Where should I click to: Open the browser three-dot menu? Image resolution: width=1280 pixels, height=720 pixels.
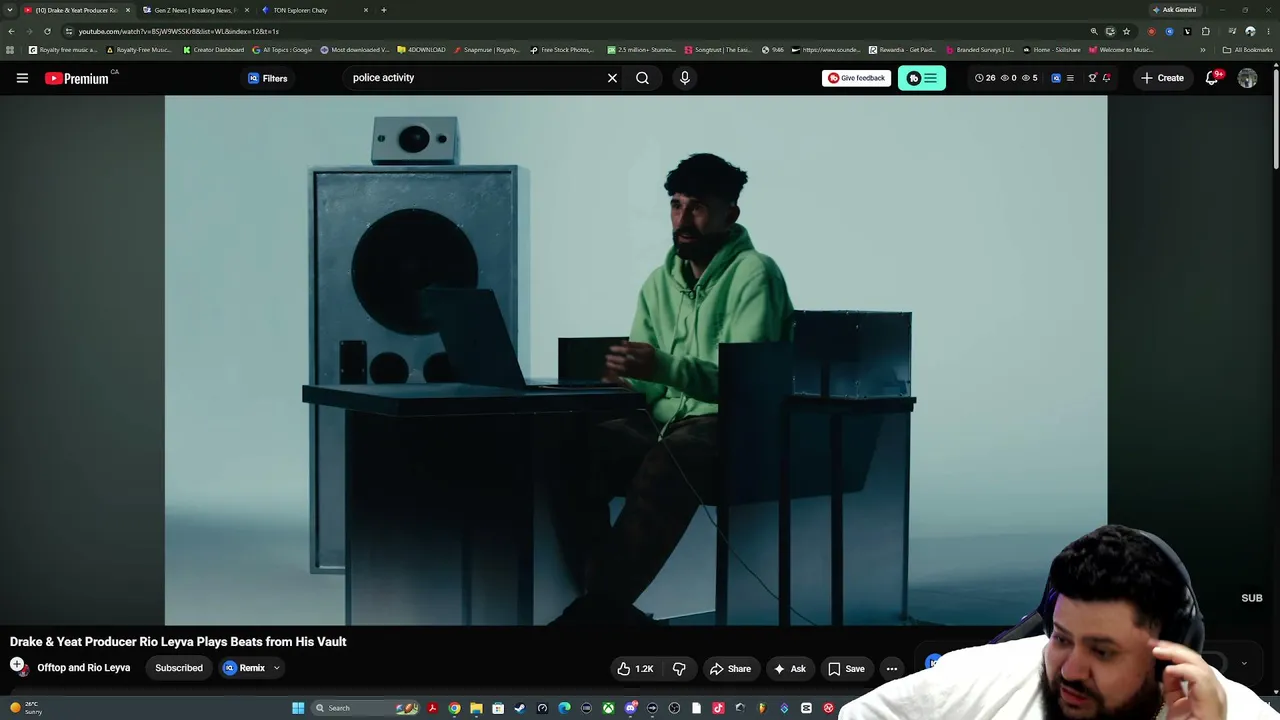[1268, 31]
